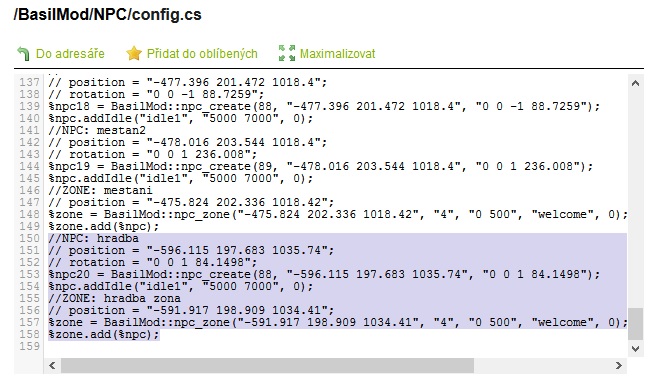Click the green maximize arrows icon

click(x=287, y=53)
